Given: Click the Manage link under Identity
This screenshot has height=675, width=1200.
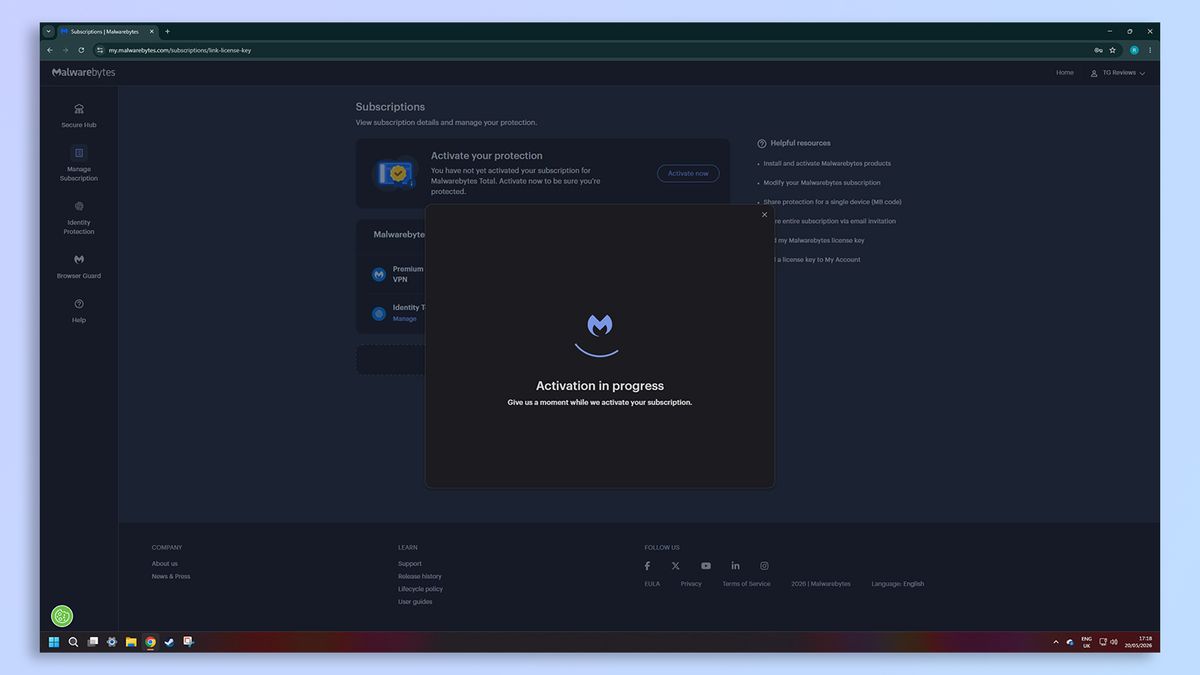Looking at the screenshot, I should point(404,319).
